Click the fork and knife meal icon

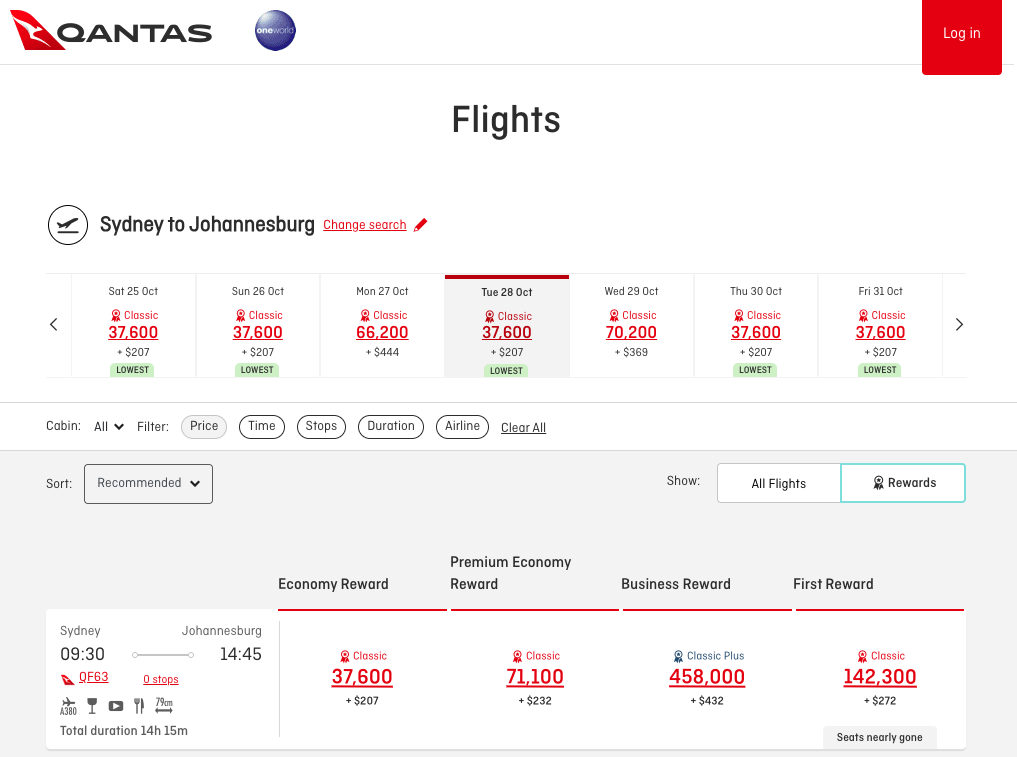pyautogui.click(x=139, y=706)
